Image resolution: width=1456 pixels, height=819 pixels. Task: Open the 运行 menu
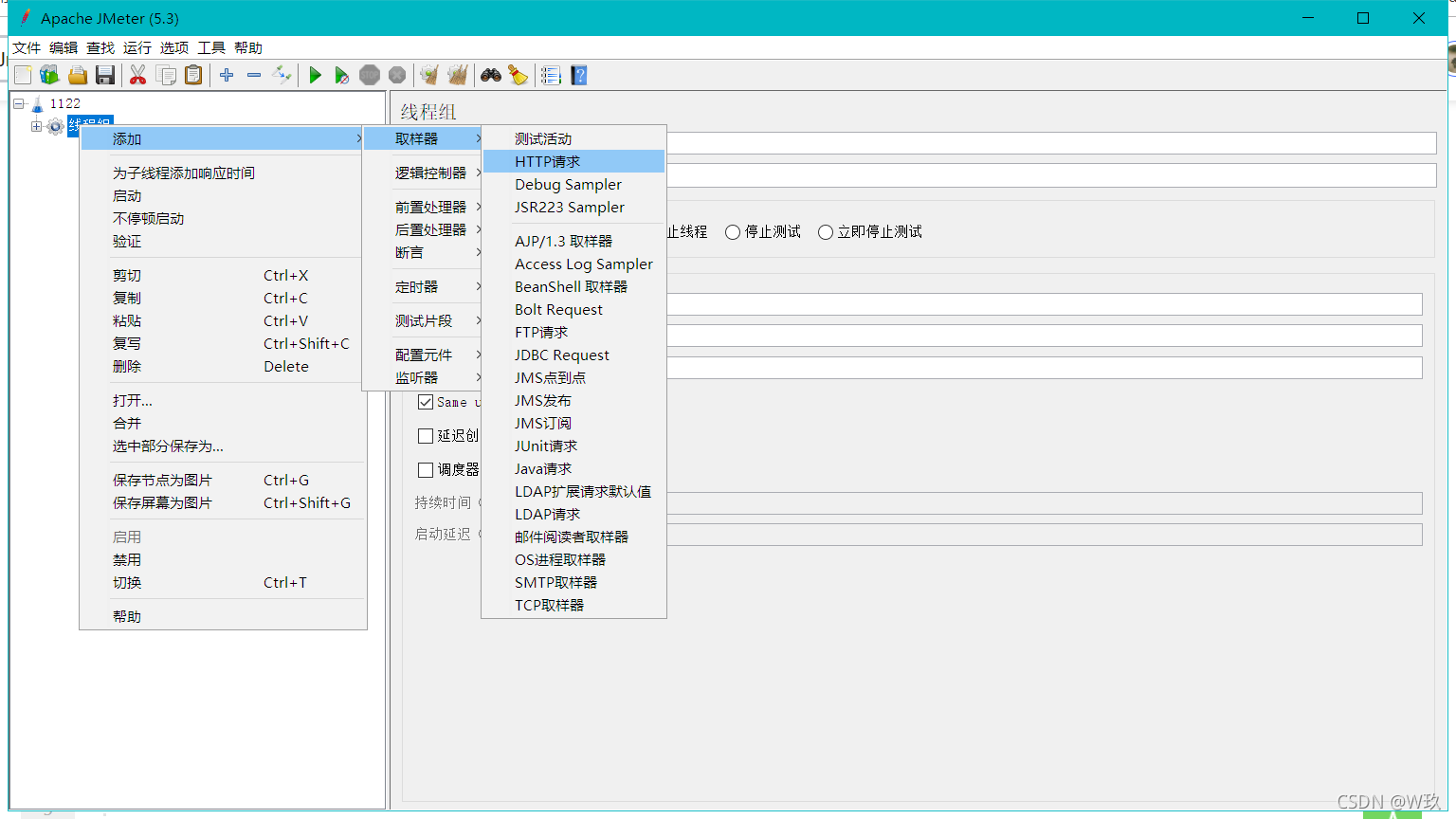[x=137, y=47]
